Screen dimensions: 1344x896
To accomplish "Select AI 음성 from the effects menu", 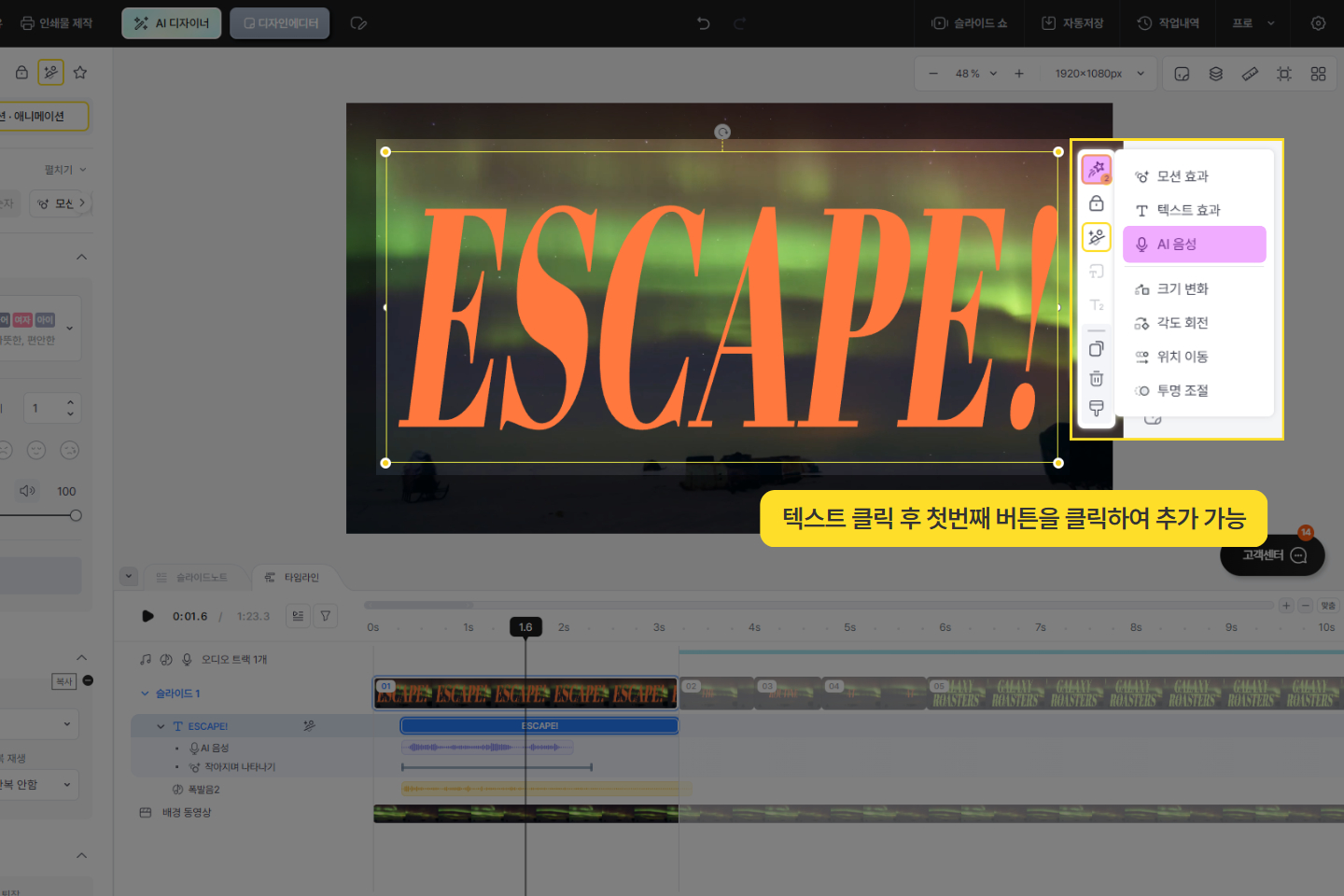I will tap(1194, 245).
